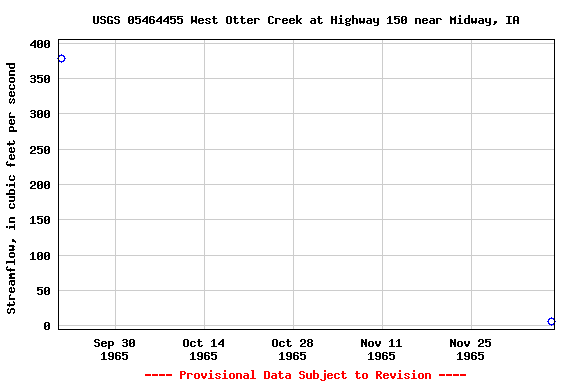Click the data point near 380 cfs
Image resolution: width=576 pixels, height=384 pixels.
61,58
